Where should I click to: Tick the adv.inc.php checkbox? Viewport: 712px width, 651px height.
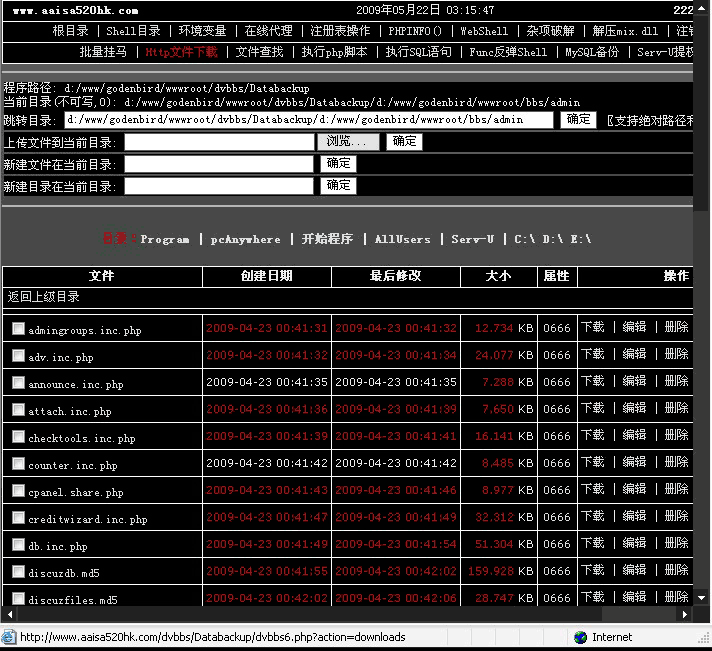[18, 355]
